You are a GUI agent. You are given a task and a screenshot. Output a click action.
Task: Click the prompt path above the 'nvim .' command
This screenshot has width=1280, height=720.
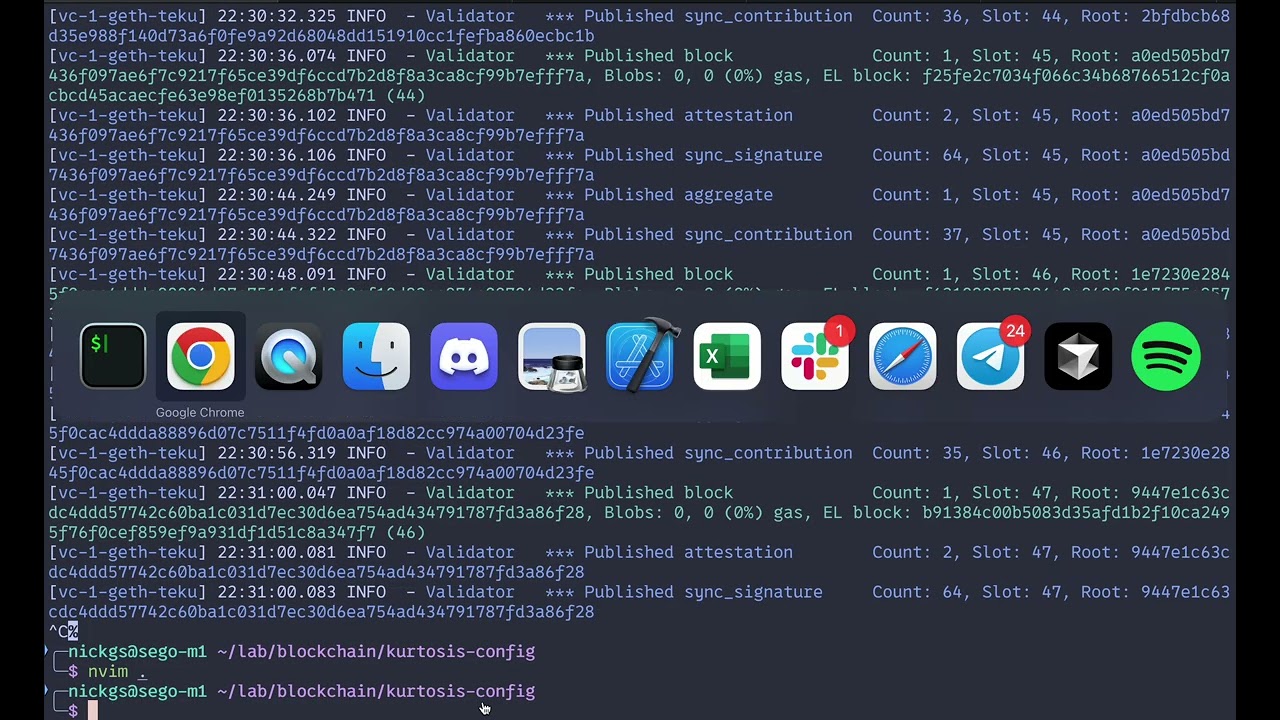tap(376, 652)
